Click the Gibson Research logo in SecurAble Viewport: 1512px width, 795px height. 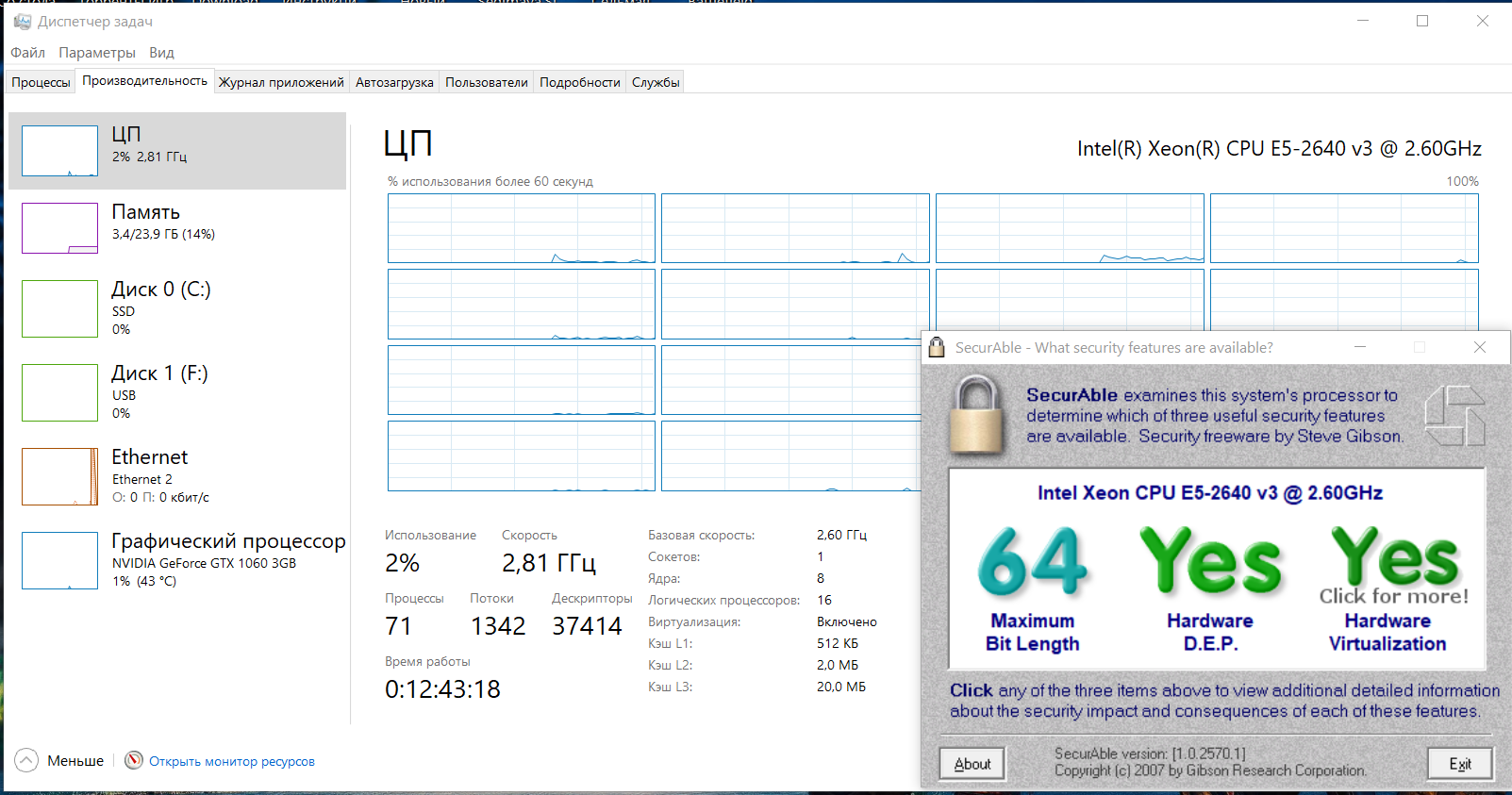coord(1454,416)
